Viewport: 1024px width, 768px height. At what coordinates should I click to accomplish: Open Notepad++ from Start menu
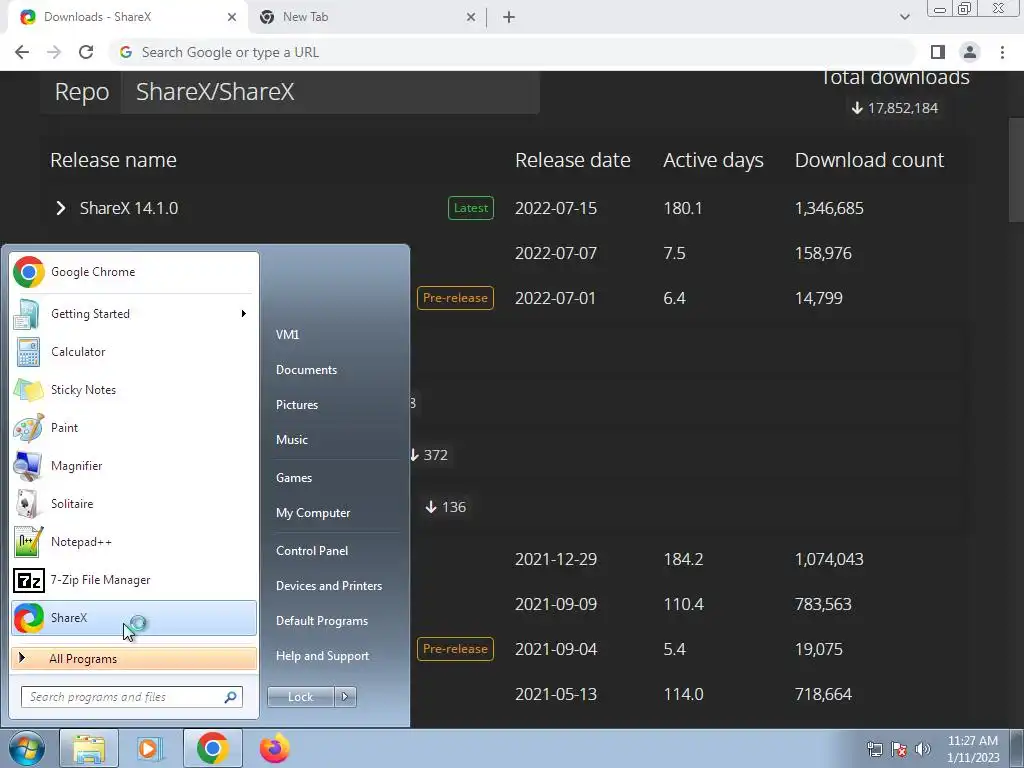point(133,542)
